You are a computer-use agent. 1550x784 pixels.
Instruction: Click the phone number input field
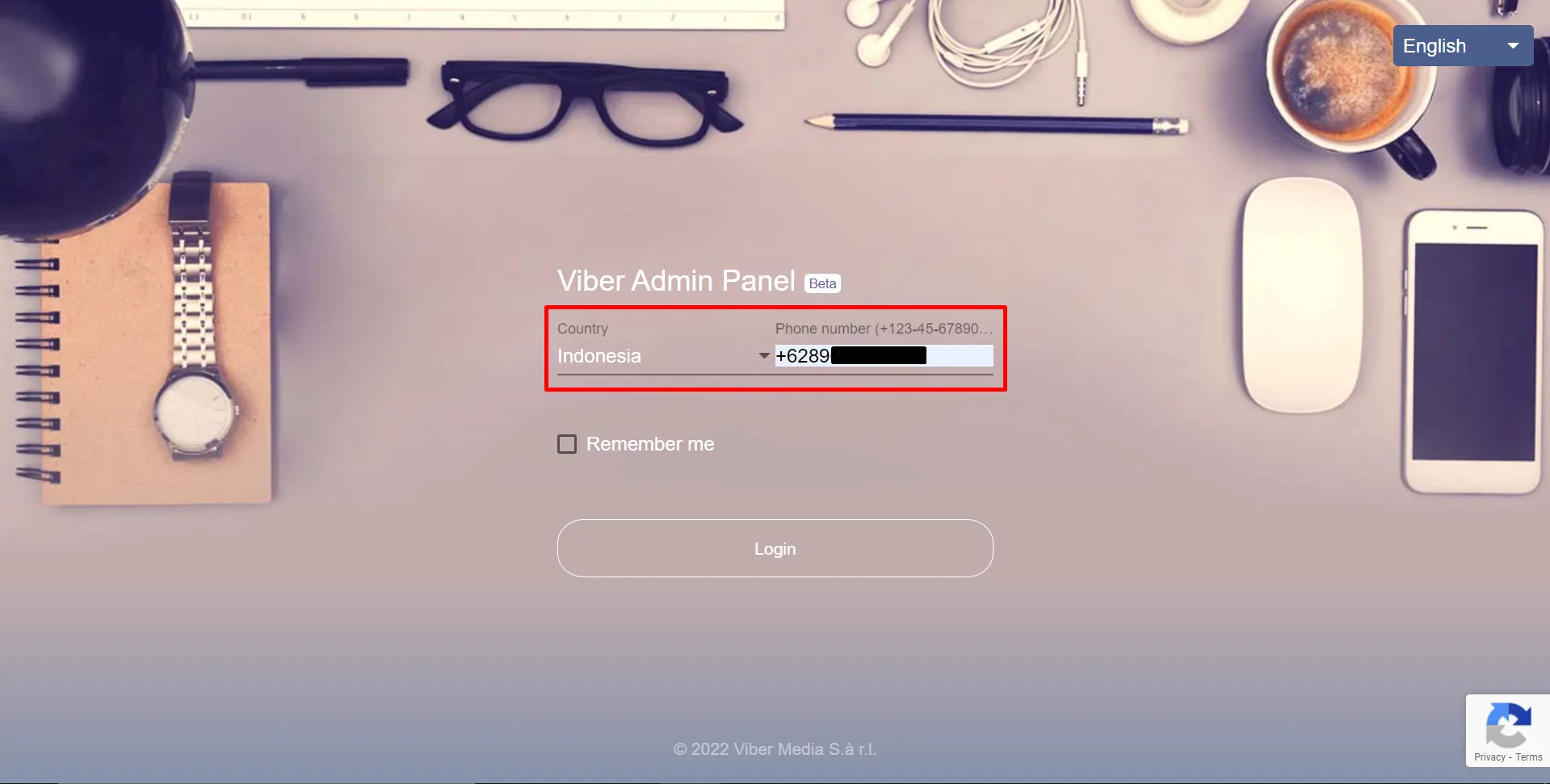(884, 356)
